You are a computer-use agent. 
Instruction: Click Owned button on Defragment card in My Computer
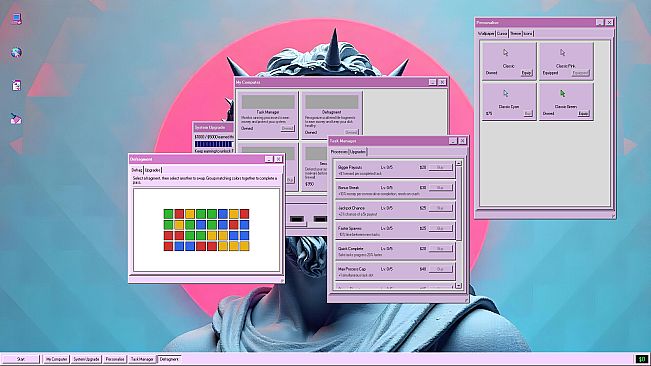pos(351,132)
